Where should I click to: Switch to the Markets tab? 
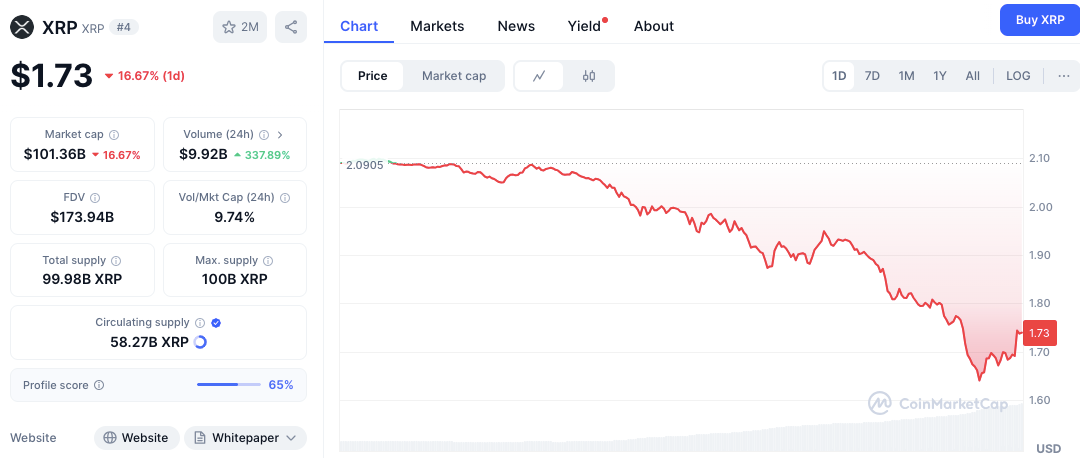coord(437,26)
